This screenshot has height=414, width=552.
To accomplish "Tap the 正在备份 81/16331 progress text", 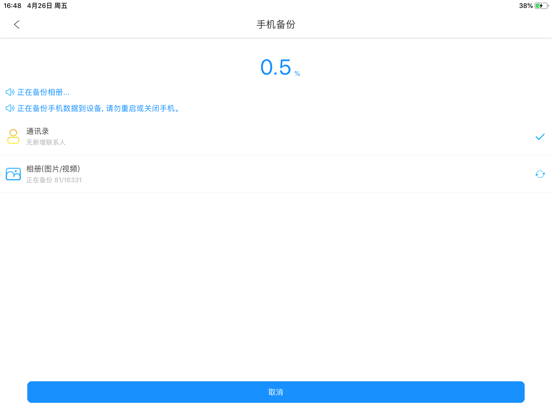I will point(54,180).
